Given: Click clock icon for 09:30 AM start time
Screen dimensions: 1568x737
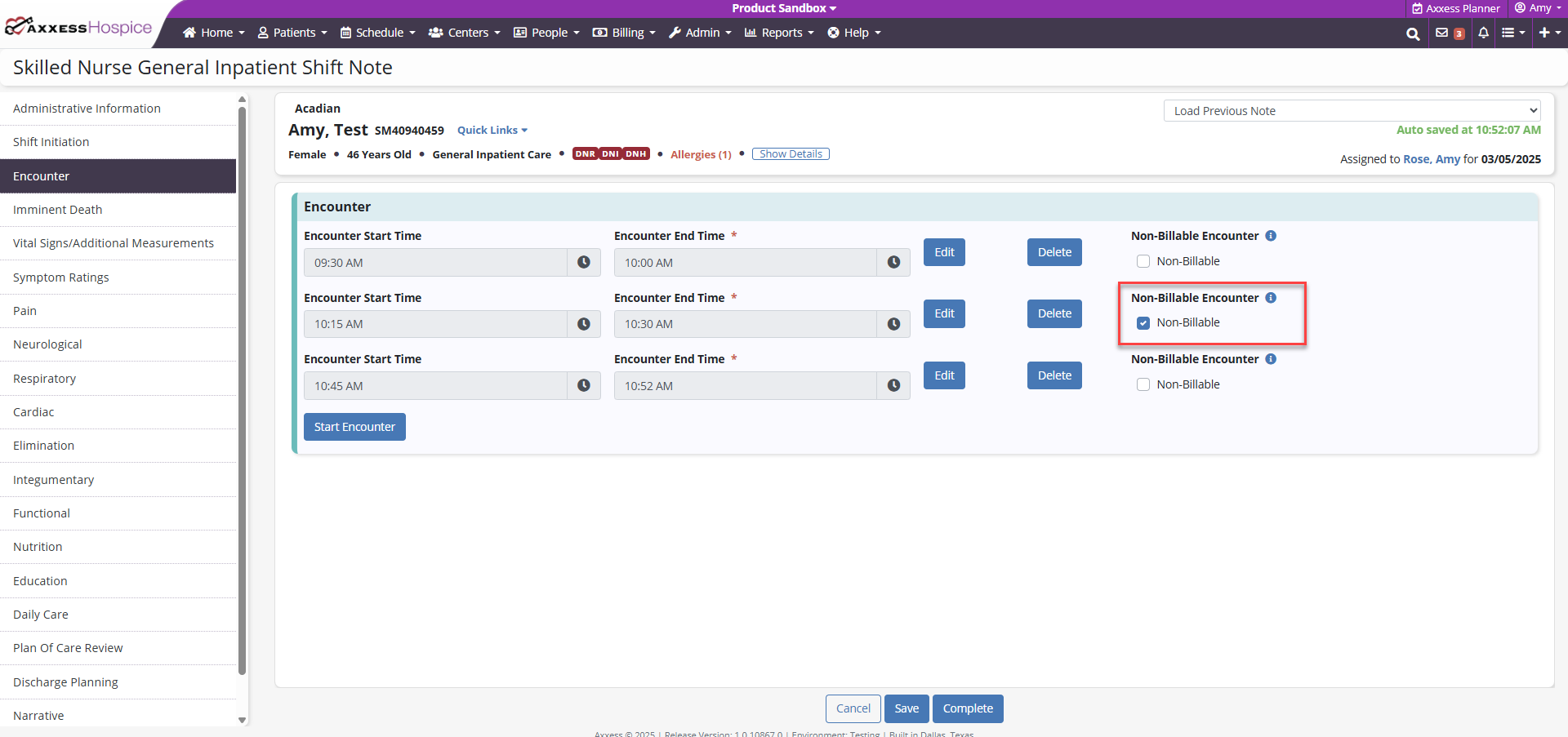Looking at the screenshot, I should pos(584,263).
